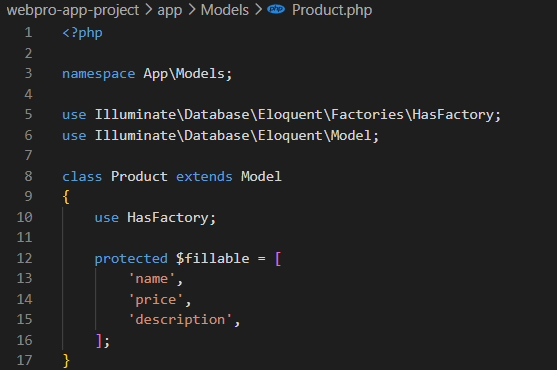Click the opening square bracket on line 12
Image resolution: width=557 pixels, height=370 pixels.
pyautogui.click(x=278, y=259)
